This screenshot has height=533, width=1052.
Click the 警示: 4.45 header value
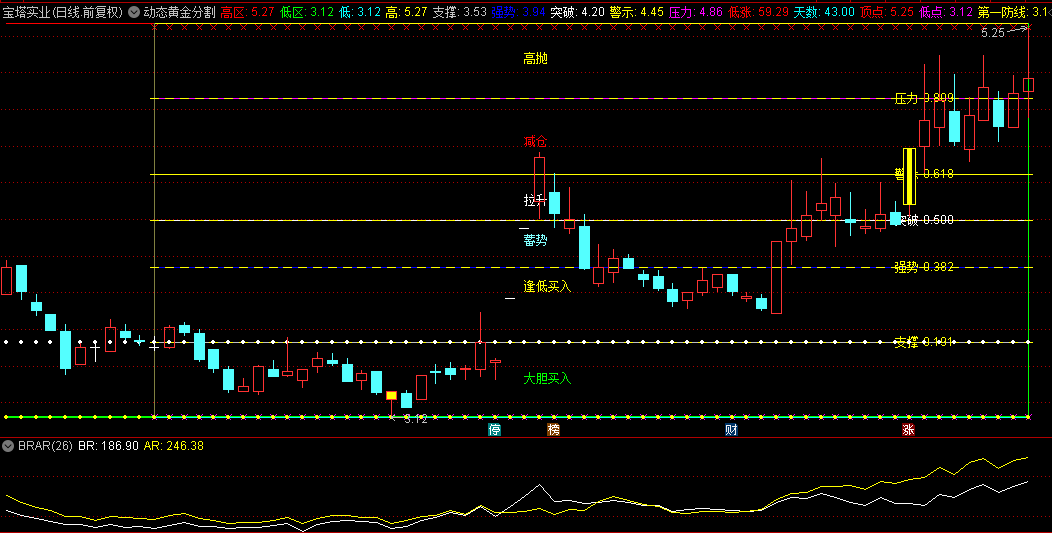[637, 12]
